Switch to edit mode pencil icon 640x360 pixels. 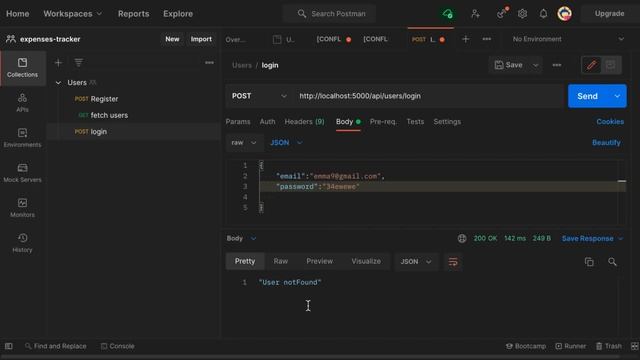pos(591,65)
